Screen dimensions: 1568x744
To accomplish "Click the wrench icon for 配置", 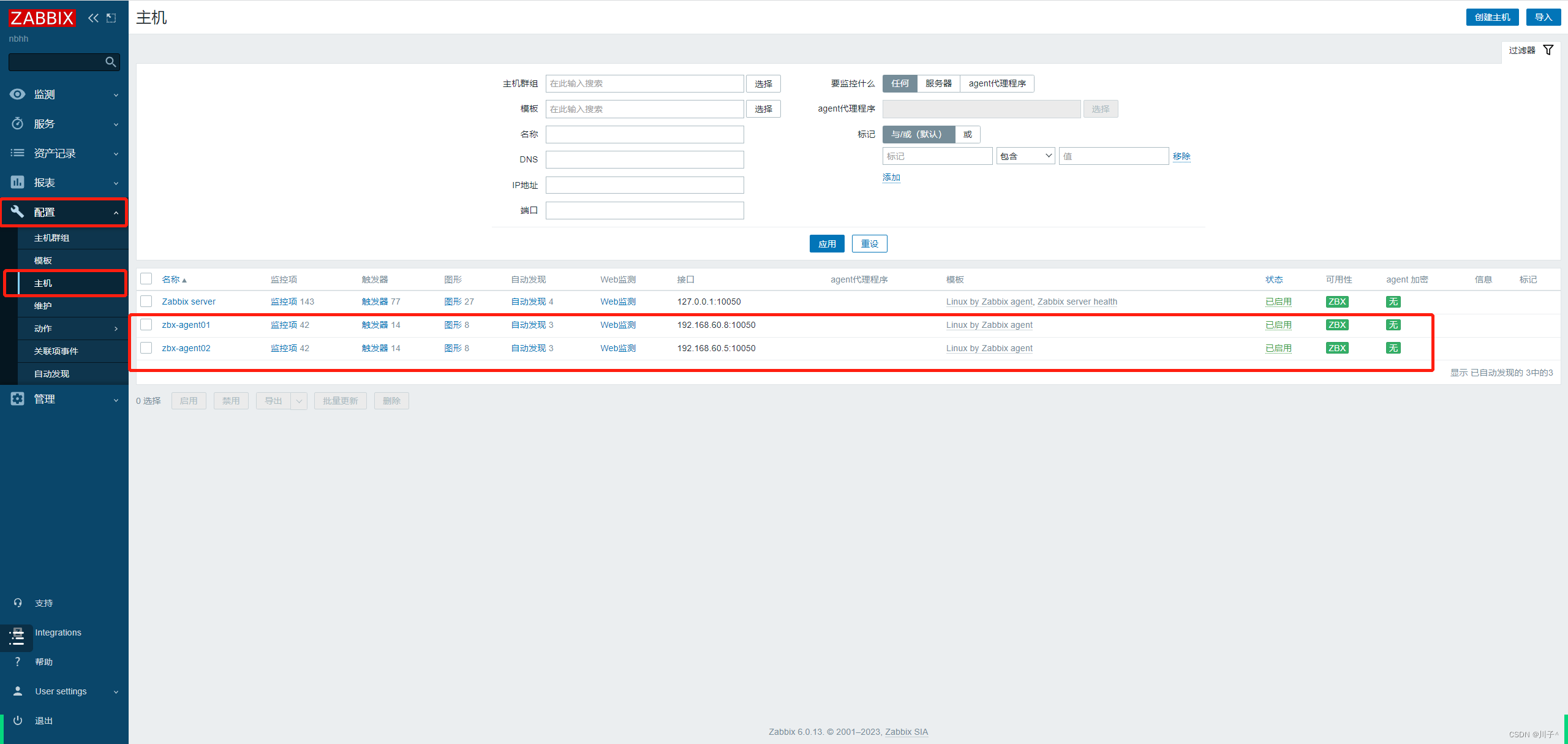I will [18, 211].
